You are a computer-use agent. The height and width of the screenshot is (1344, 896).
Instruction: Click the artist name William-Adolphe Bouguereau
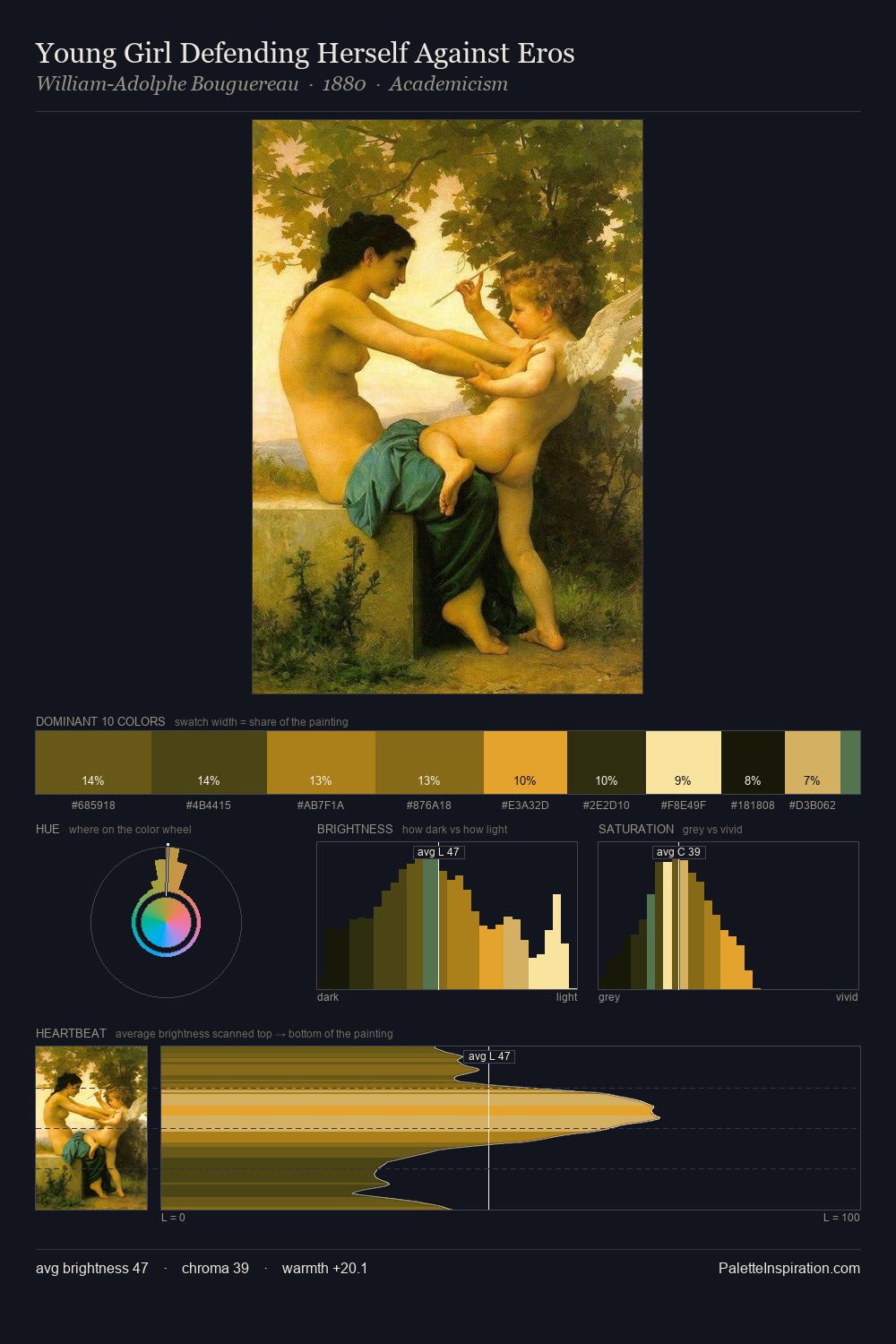click(167, 84)
